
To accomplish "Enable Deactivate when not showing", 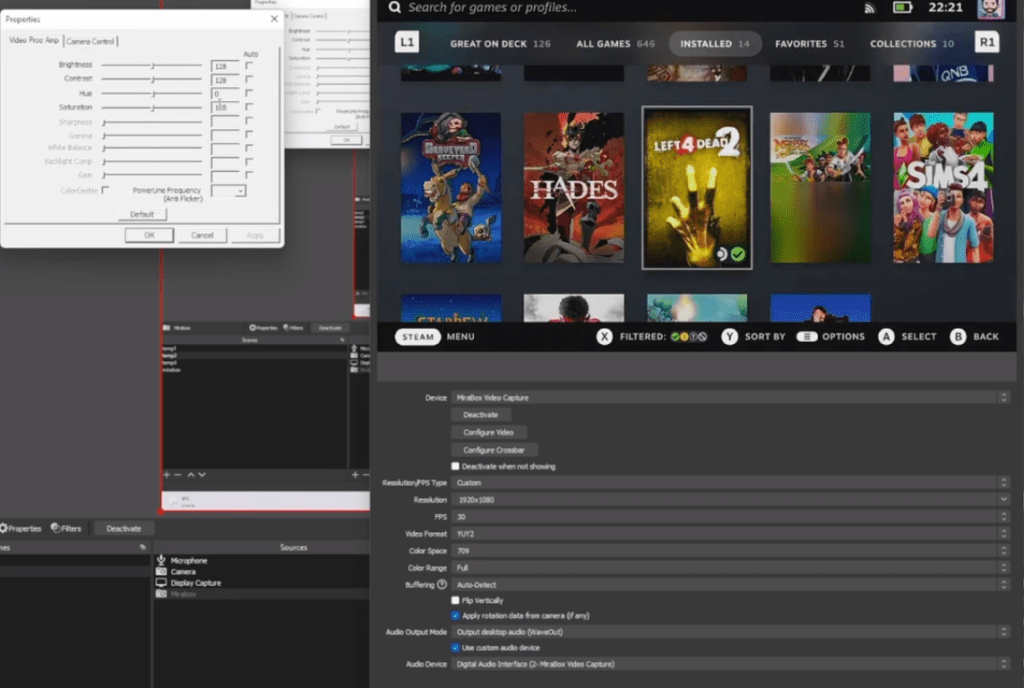I will click(454, 465).
